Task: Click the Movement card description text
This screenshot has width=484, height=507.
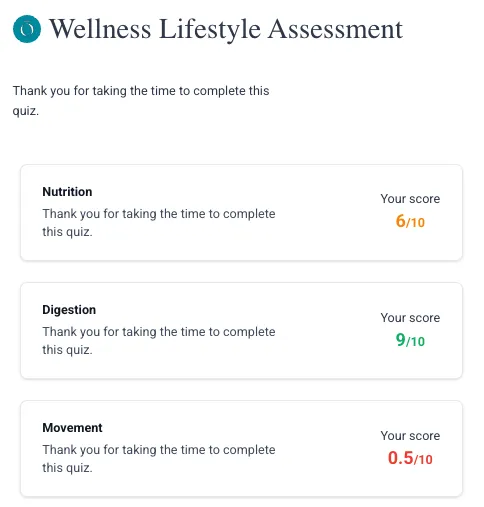Action: coord(159,459)
